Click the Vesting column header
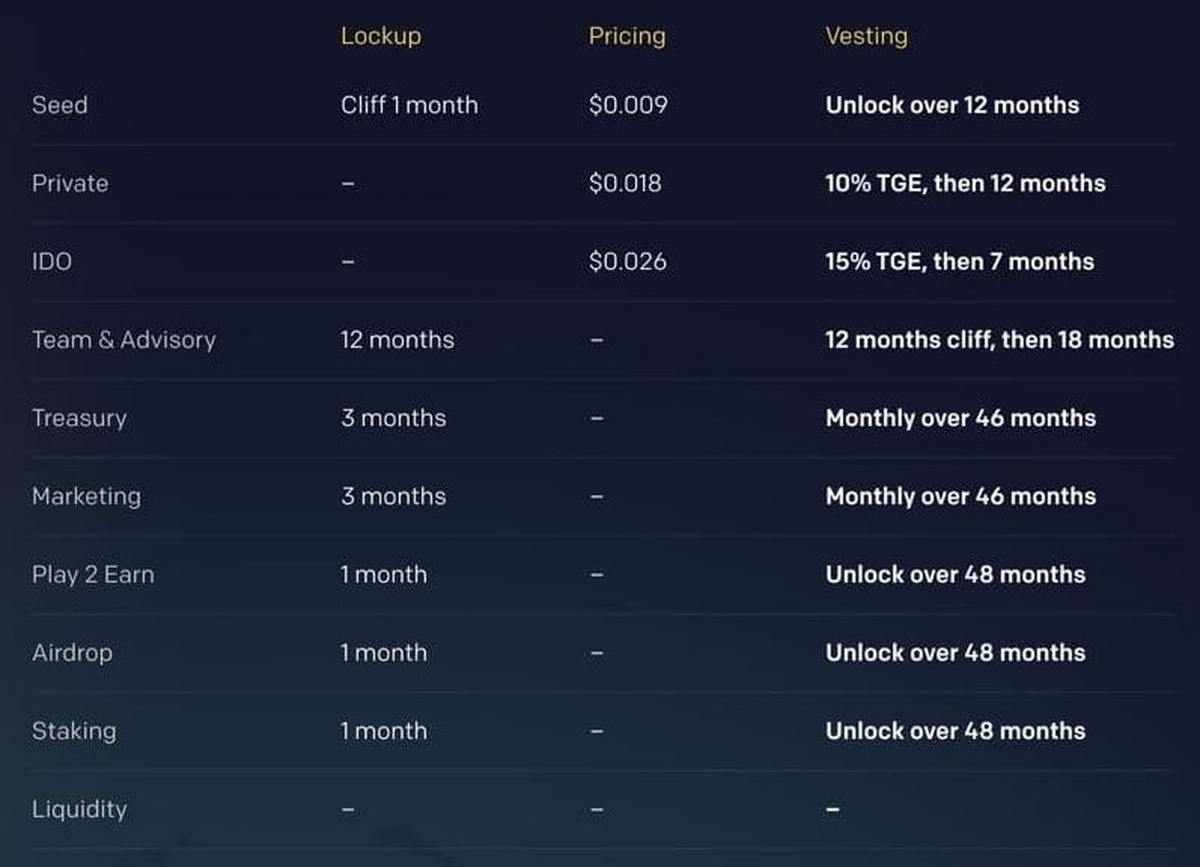The height and width of the screenshot is (867, 1200). pyautogui.click(x=866, y=36)
